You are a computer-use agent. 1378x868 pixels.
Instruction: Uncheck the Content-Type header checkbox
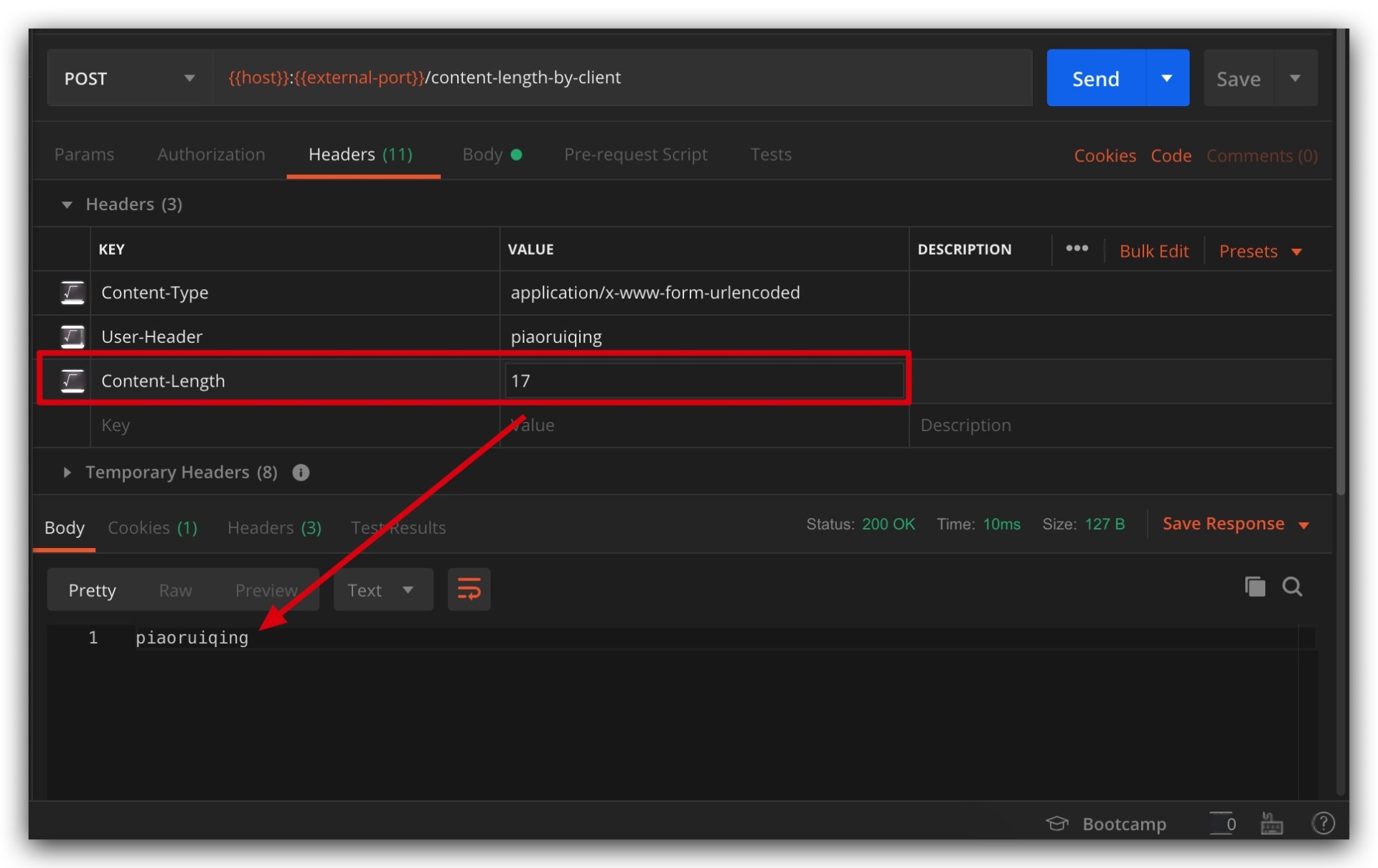(x=72, y=293)
